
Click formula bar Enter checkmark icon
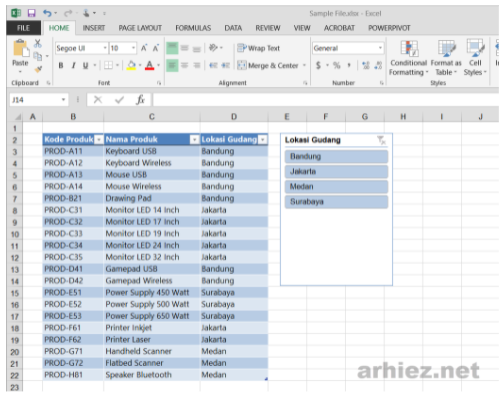point(119,100)
